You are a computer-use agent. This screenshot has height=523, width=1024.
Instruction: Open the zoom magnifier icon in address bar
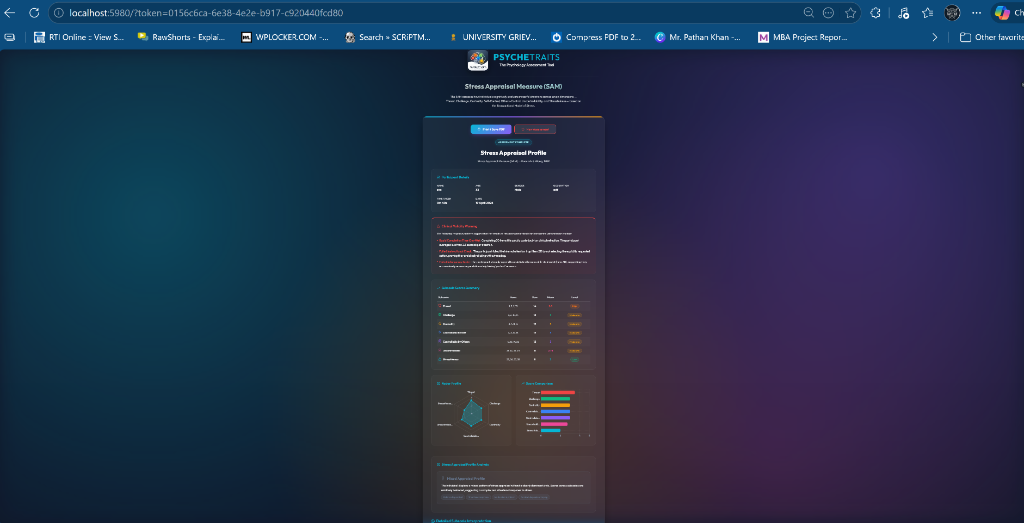808,12
